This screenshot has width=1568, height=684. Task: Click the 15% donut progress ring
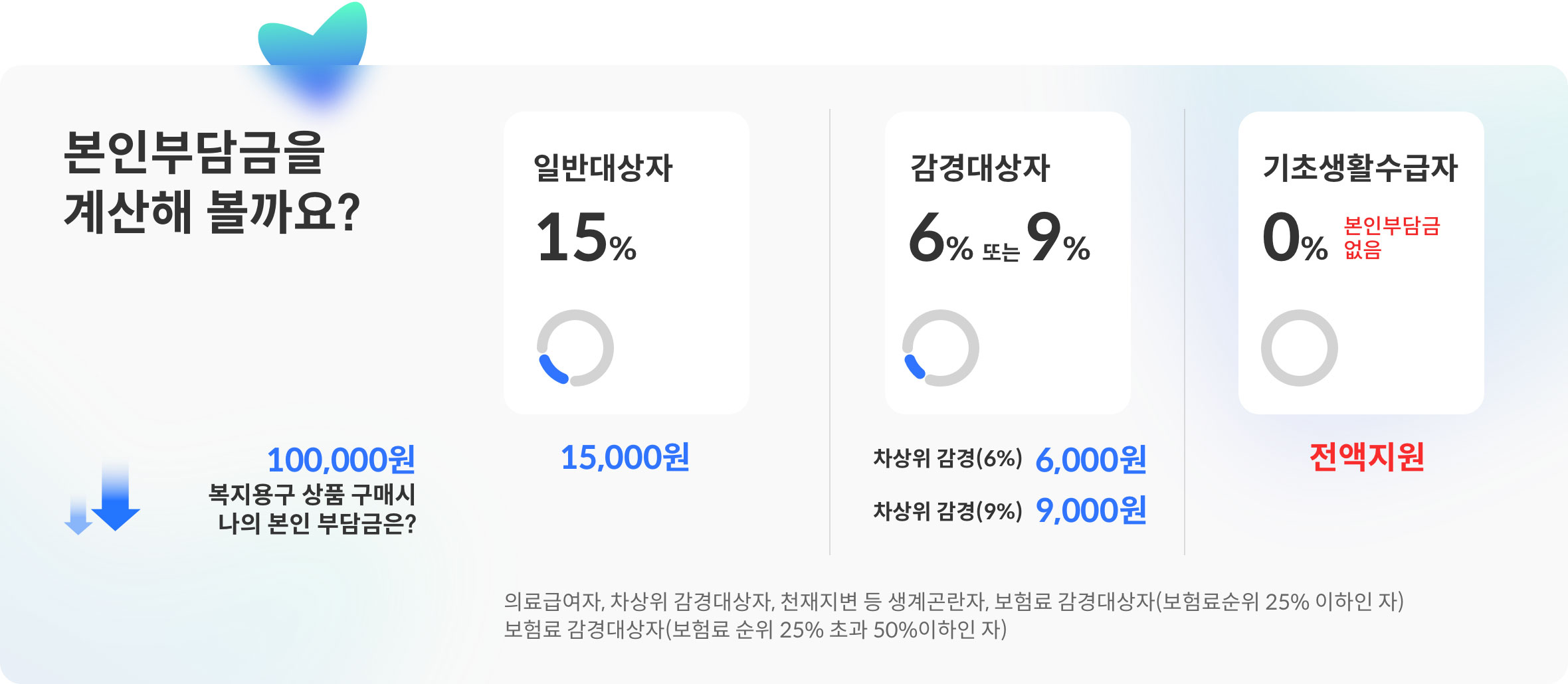click(x=575, y=348)
